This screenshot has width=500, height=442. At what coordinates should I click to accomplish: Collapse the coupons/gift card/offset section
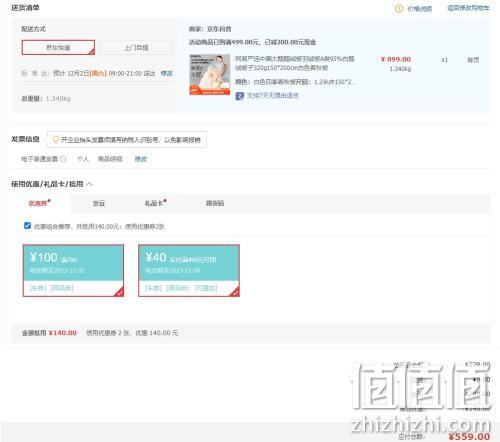(89, 184)
